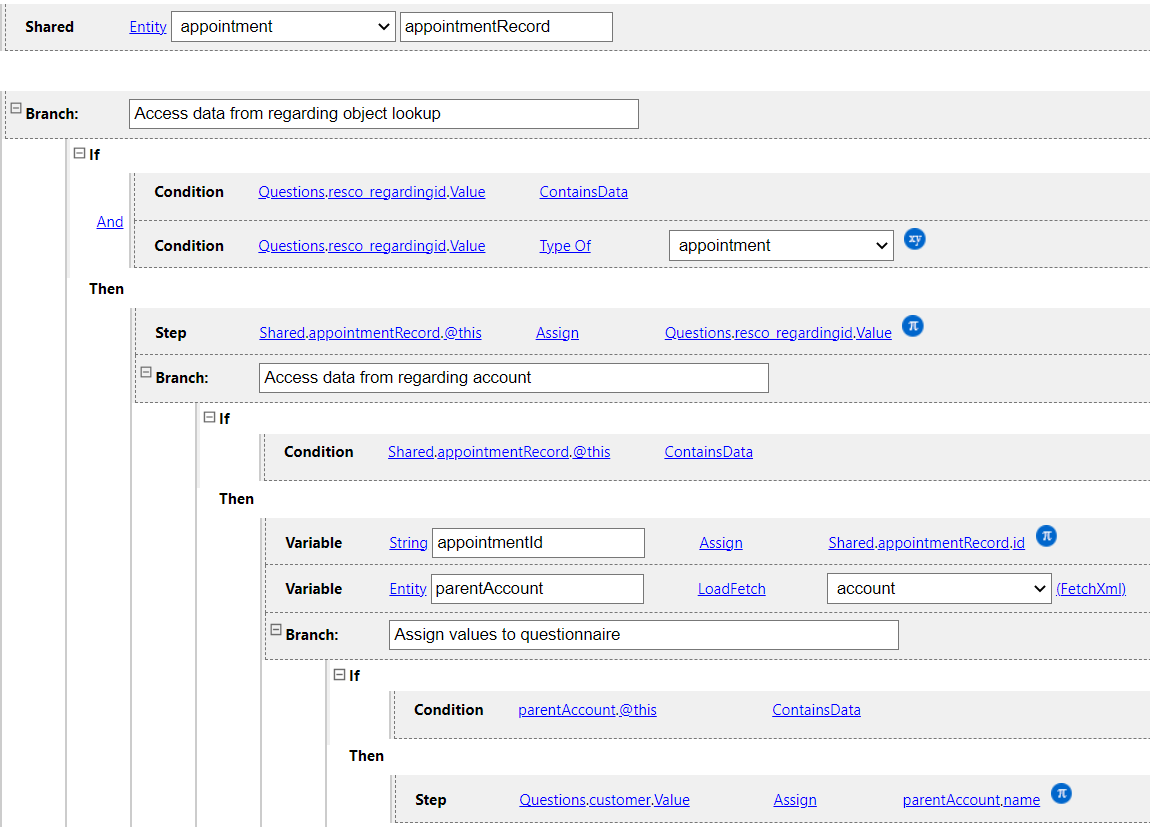Screen dimensions: 1150x827
Task: Open the Type Of appointment dropdown
Action: 780,245
